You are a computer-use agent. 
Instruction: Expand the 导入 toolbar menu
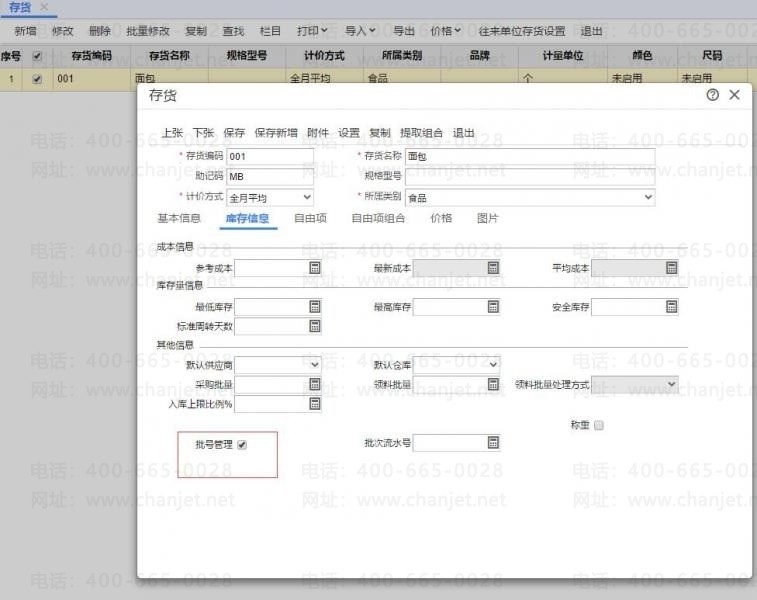[x=360, y=31]
